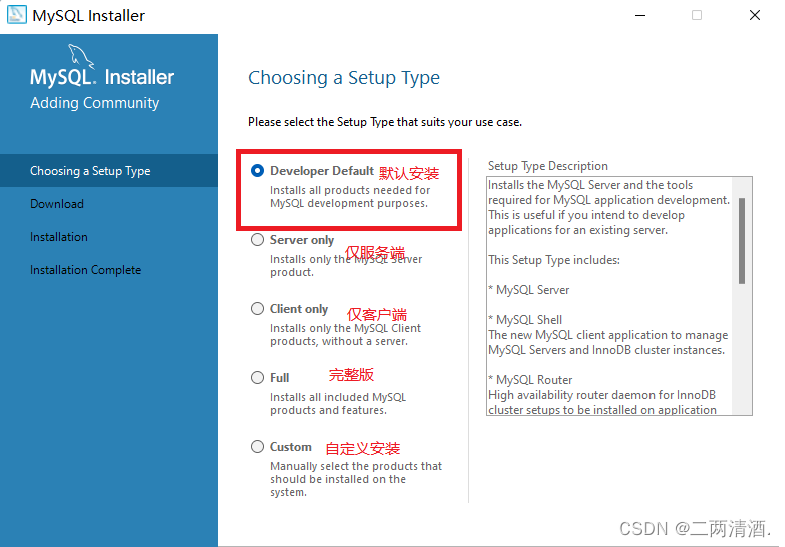Click the disabled maximize window button
Screen dimensions: 785x547
tap(697, 16)
